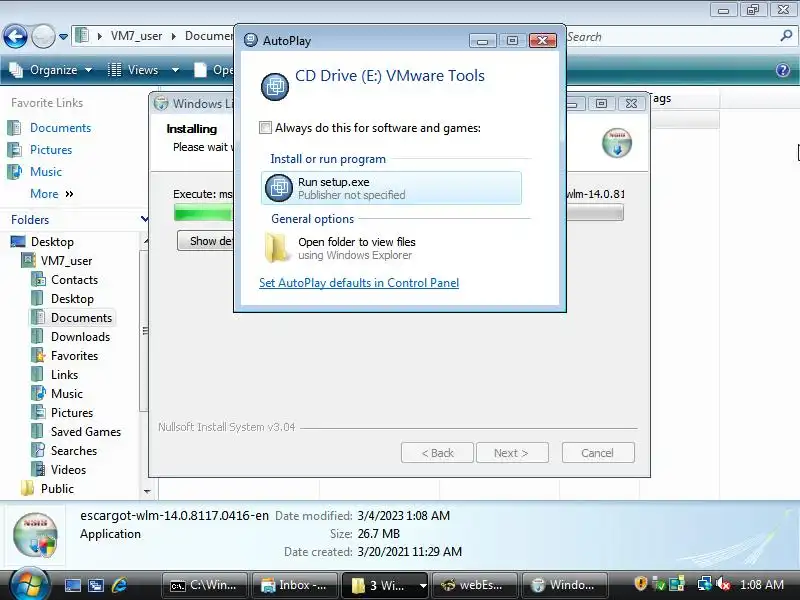Click Switch between windows icon
Viewport: 800px width, 600px height.
[x=96, y=585]
